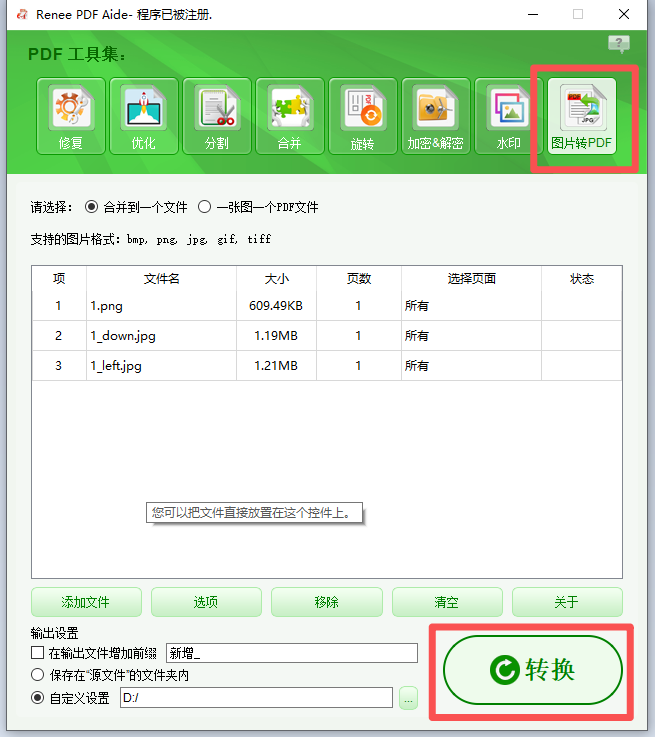Close the Renee PDF Aide window
Screen dimensions: 655x737
point(624,15)
